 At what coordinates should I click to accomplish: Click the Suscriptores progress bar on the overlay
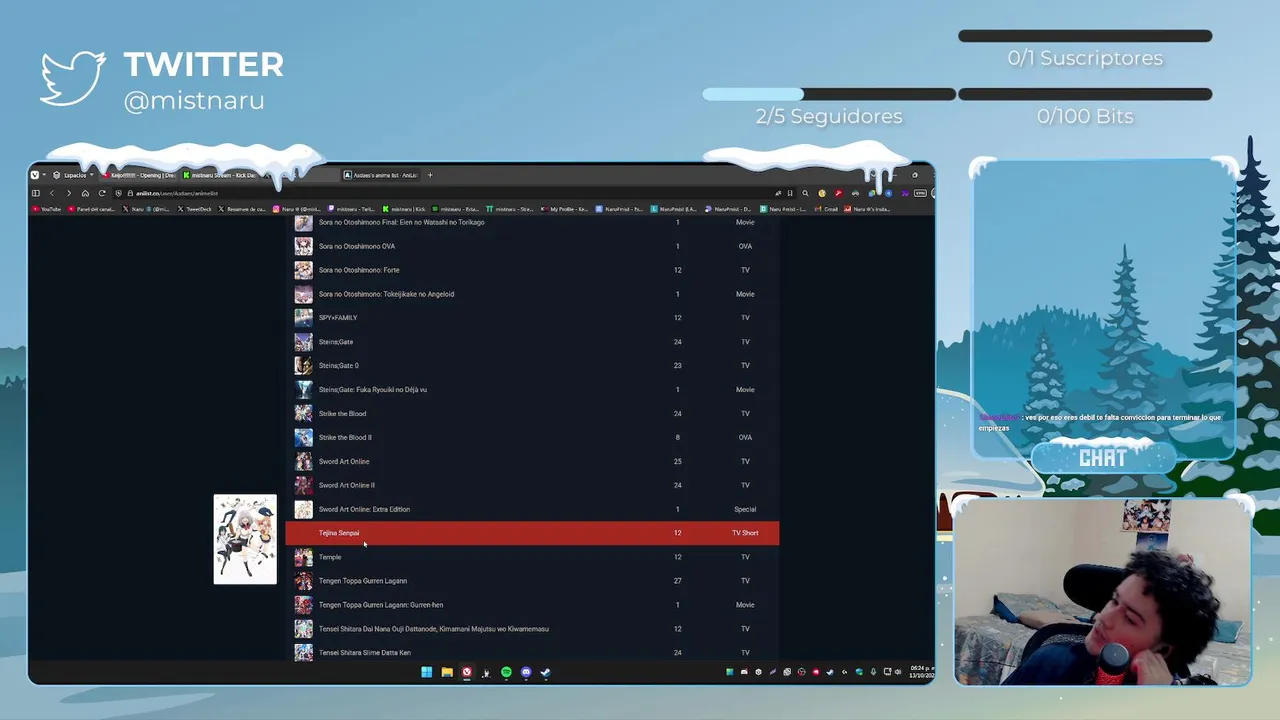click(x=1085, y=36)
